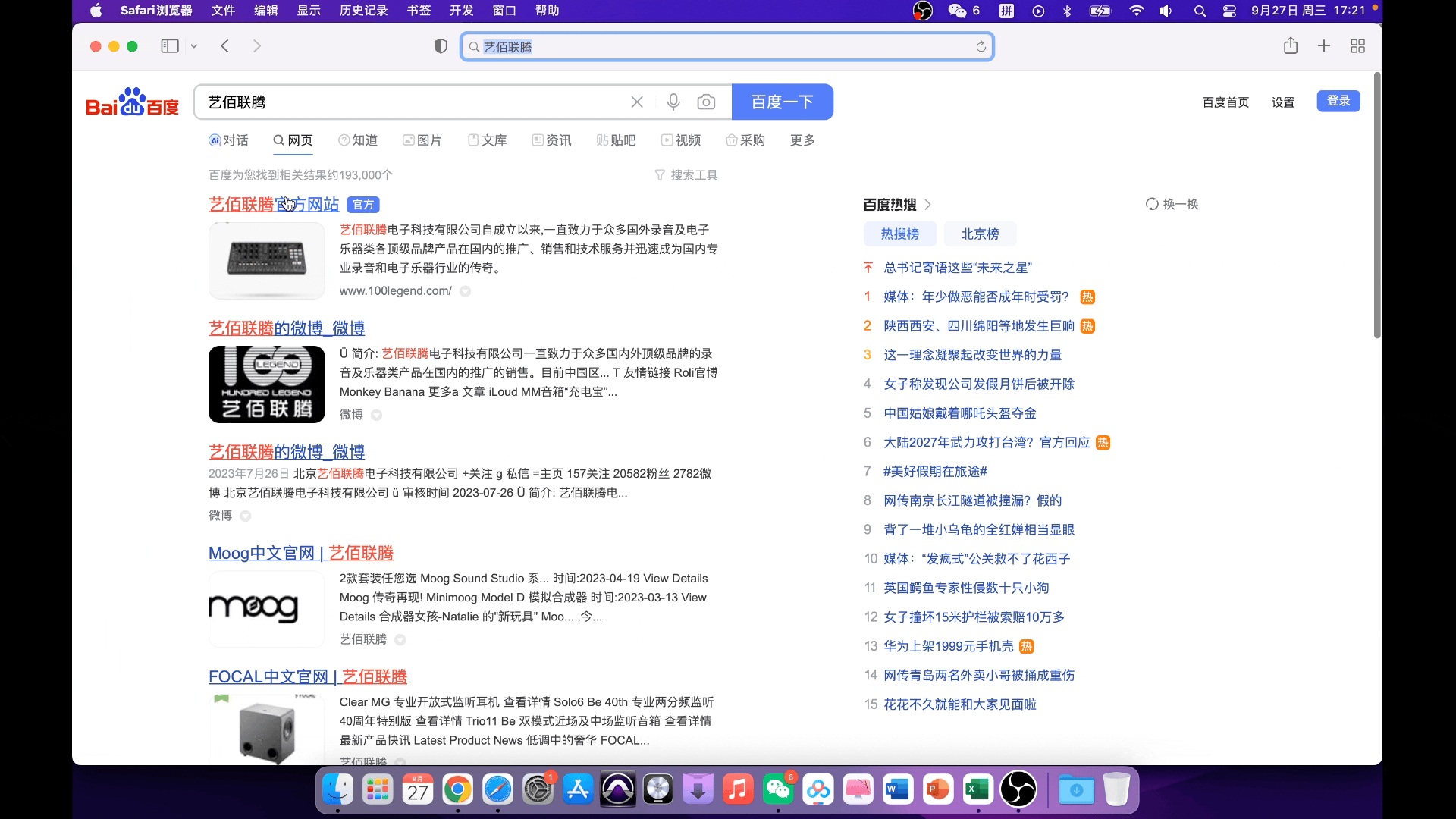Click the 登录 login button

(1338, 101)
